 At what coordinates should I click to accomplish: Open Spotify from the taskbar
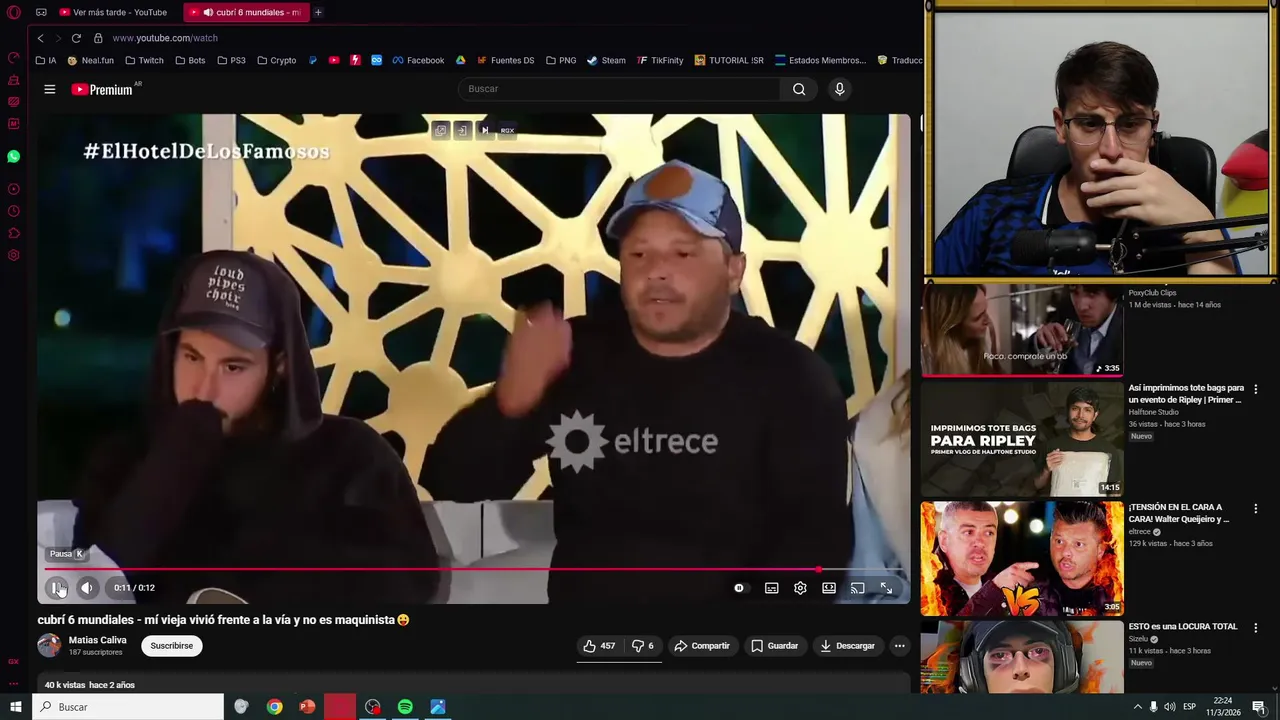[x=405, y=707]
